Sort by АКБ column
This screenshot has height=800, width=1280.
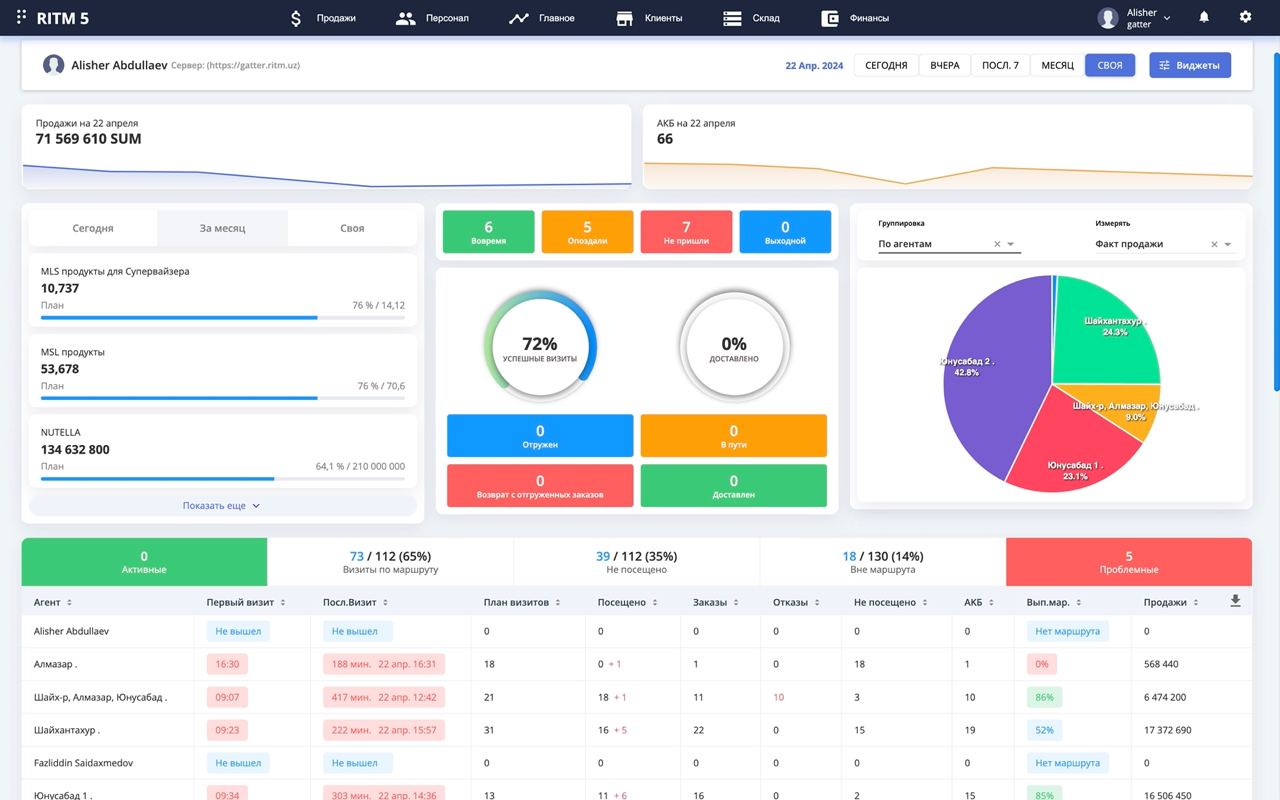[x=992, y=603]
